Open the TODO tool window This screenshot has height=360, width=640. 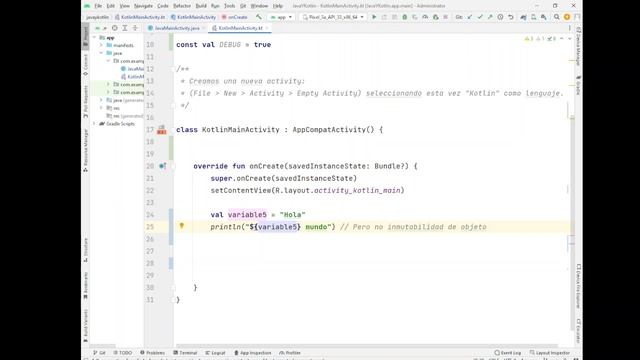click(123, 353)
